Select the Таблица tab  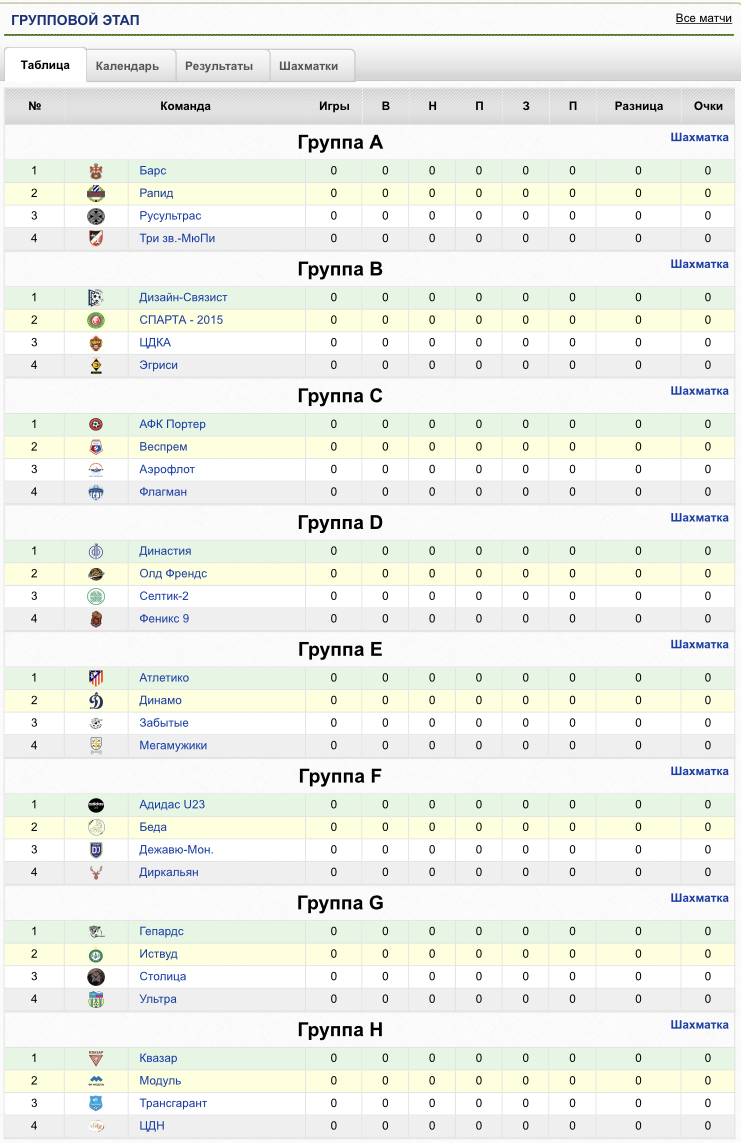[45, 65]
